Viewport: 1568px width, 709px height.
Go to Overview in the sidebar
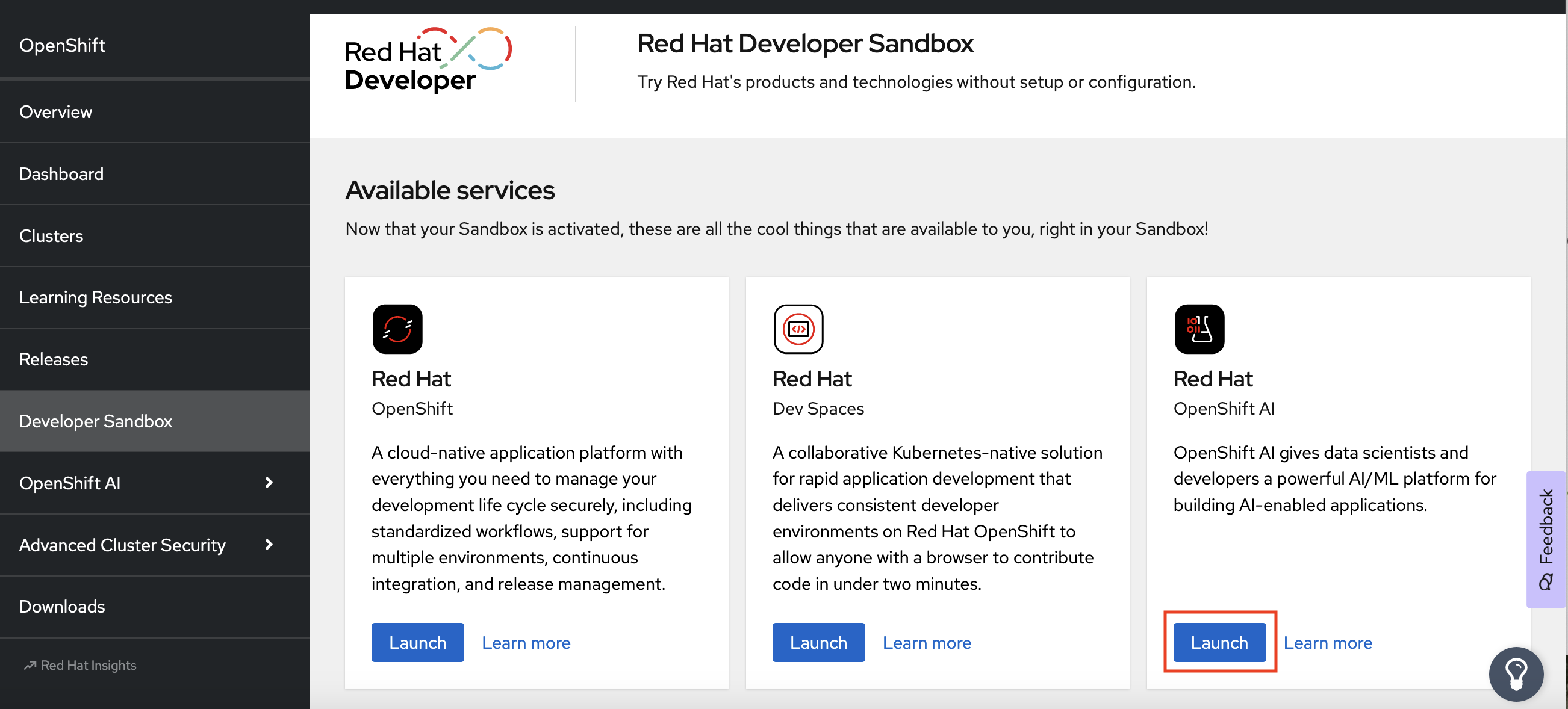tap(155, 112)
